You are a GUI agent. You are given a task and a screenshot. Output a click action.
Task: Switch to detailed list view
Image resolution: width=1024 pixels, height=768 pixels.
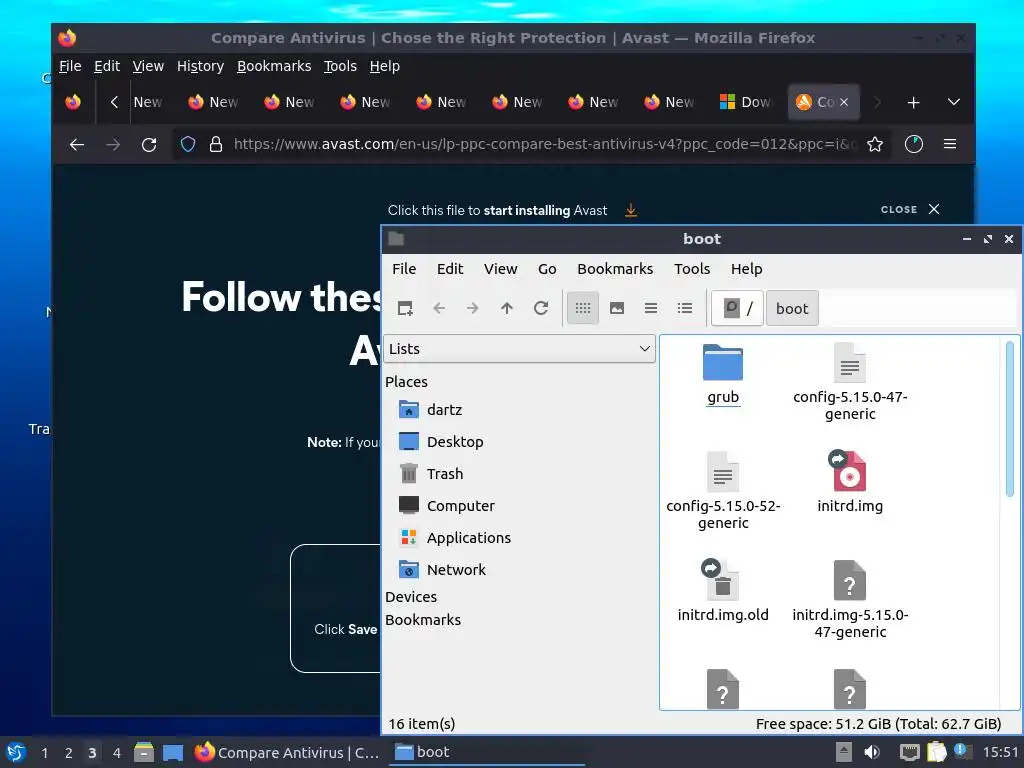click(684, 308)
